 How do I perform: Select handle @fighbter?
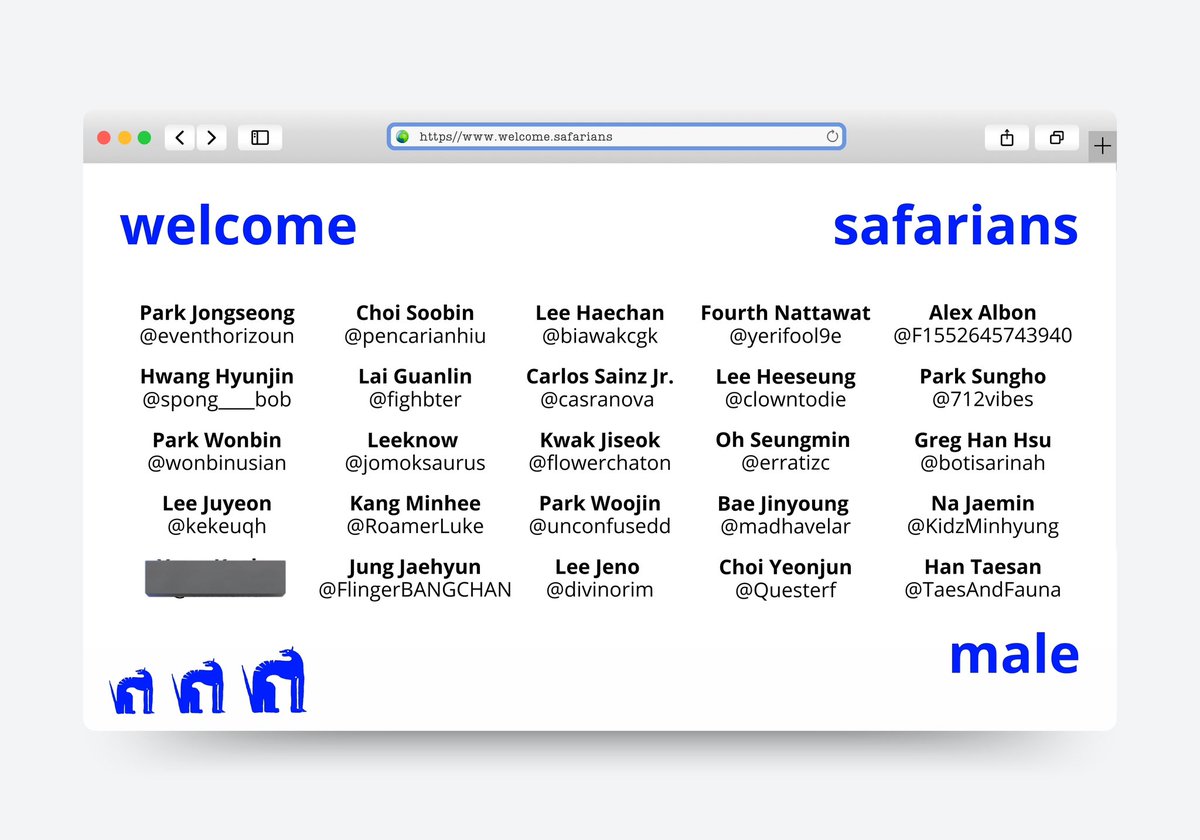tap(415, 400)
